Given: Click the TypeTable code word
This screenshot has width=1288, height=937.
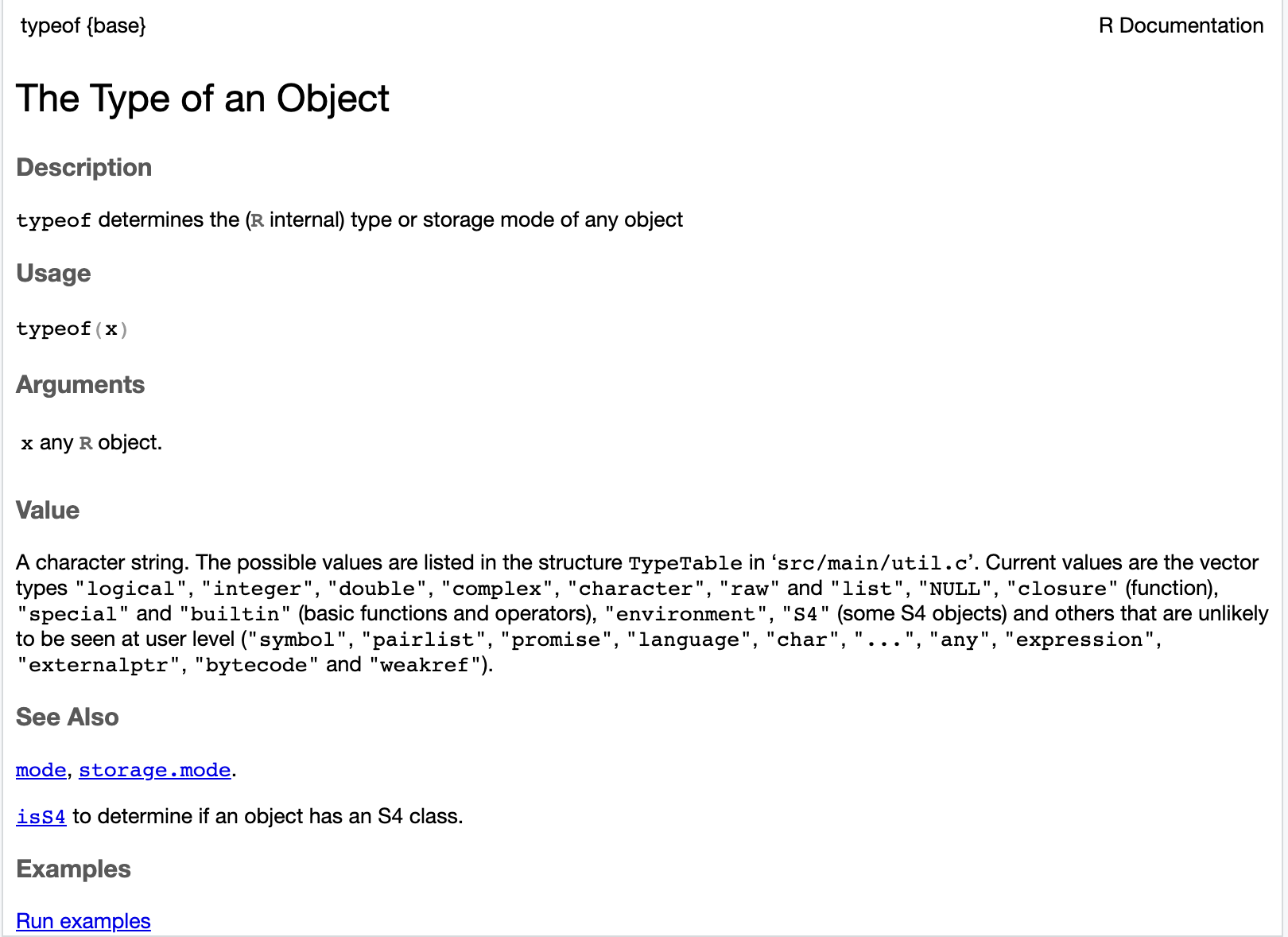Looking at the screenshot, I should pyautogui.click(x=685, y=563).
